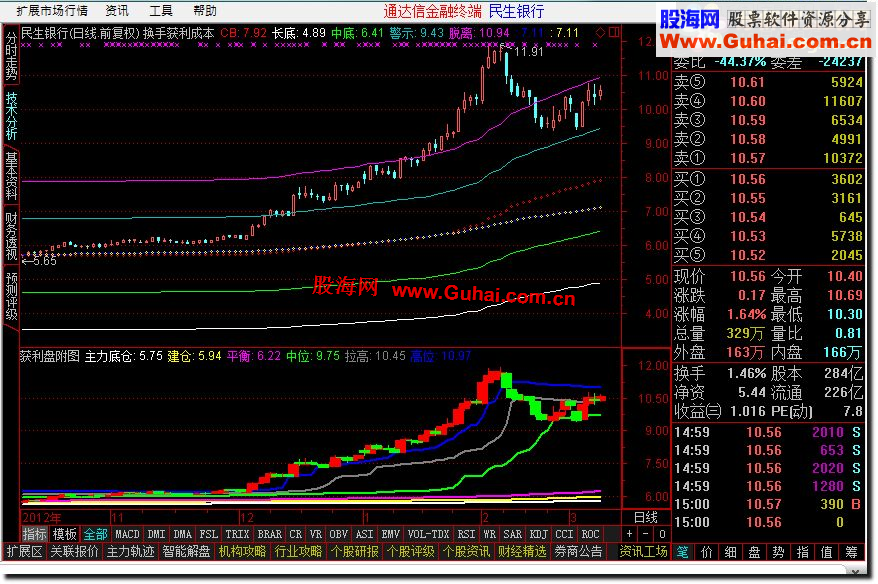878x584 pixels.
Task: Open the 日线 period selector
Action: click(646, 517)
